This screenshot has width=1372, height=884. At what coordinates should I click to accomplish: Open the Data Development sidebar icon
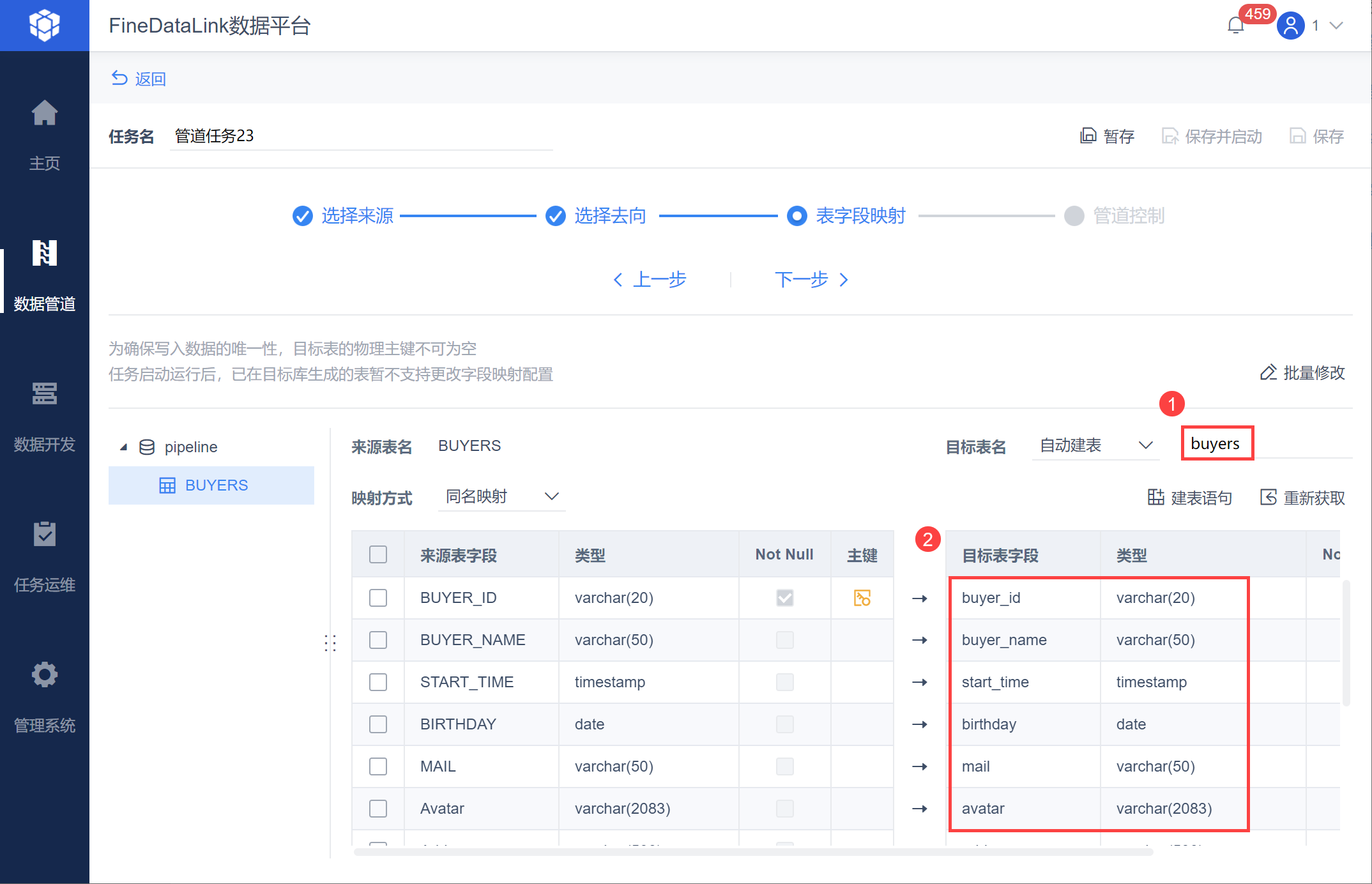pyautogui.click(x=45, y=394)
